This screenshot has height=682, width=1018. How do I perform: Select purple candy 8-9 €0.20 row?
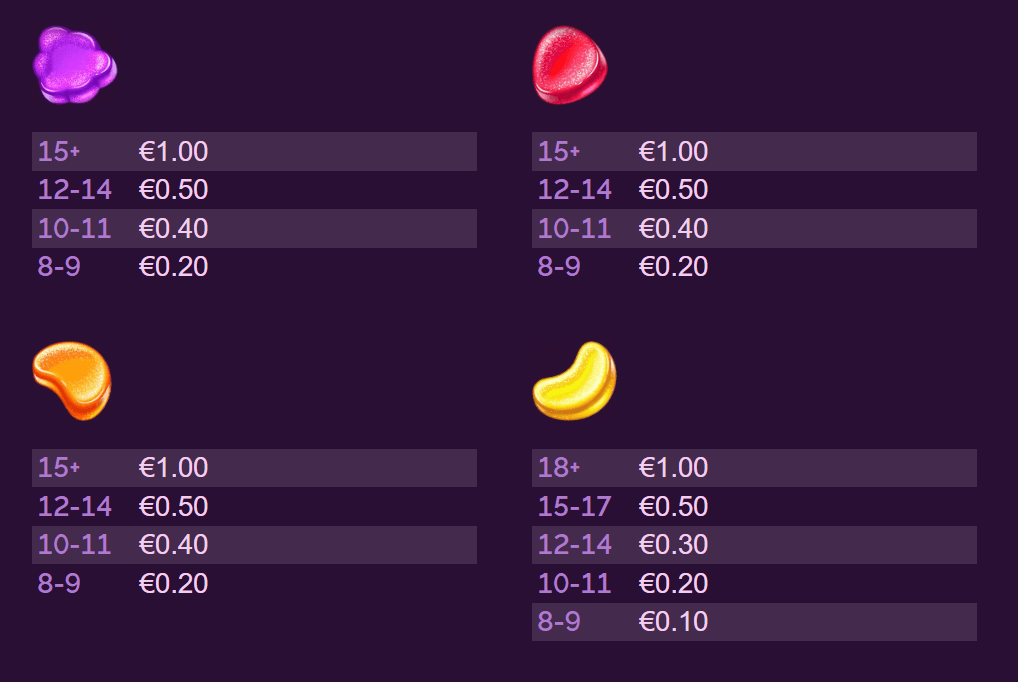pyautogui.click(x=254, y=266)
